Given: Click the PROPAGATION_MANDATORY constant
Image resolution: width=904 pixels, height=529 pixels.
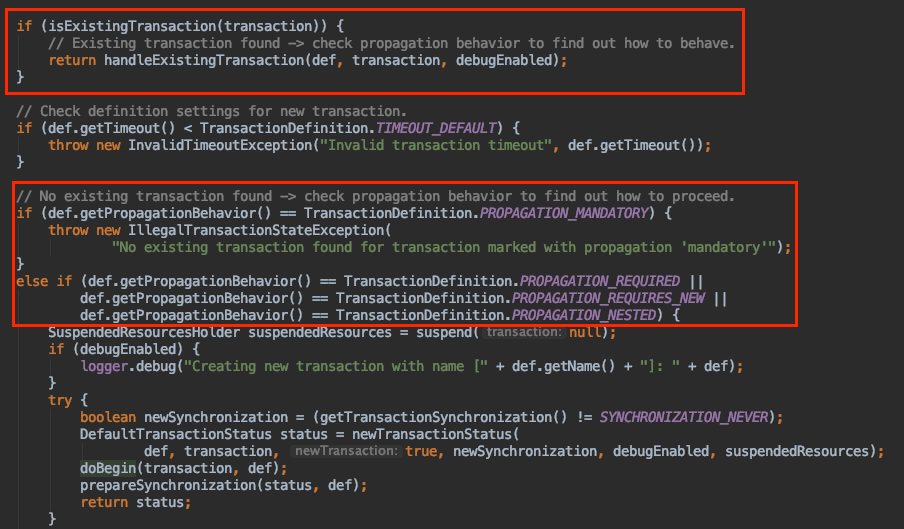Looking at the screenshot, I should [x=564, y=214].
